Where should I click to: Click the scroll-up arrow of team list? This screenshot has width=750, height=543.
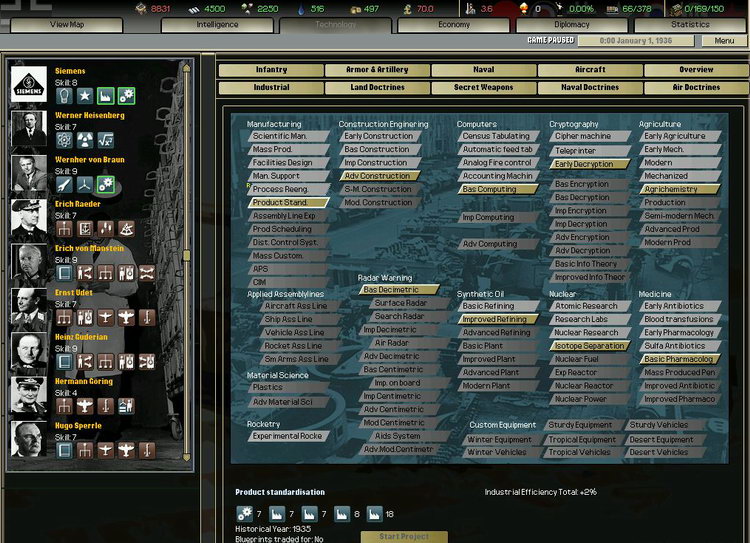coord(187,68)
